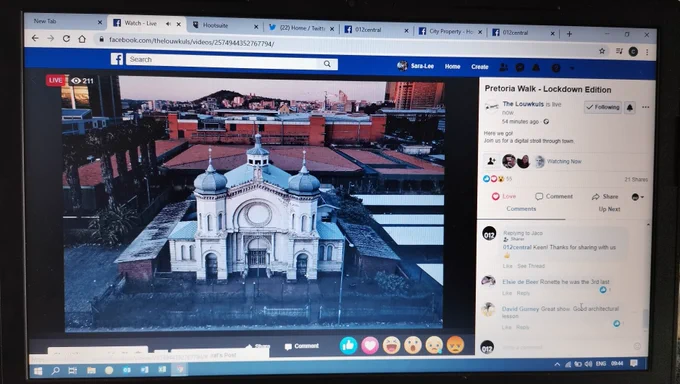The image size is (680, 384).
Task: Open The Louwkuls page link
Action: point(523,104)
